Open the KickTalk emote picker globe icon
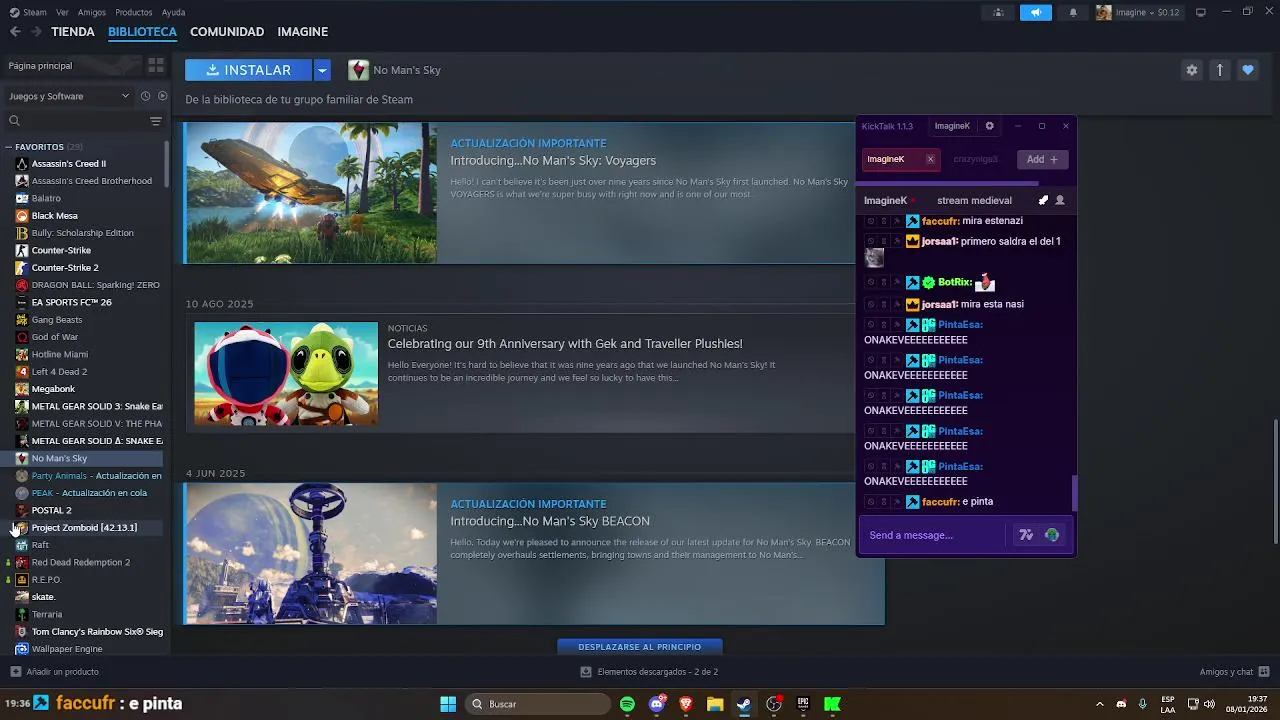The width and height of the screenshot is (1280, 720). (x=1052, y=535)
